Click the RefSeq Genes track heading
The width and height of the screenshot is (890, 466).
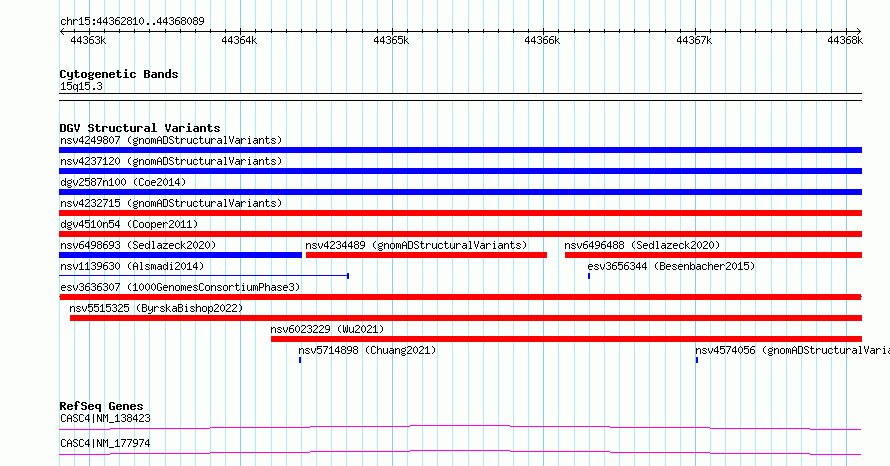click(x=101, y=406)
